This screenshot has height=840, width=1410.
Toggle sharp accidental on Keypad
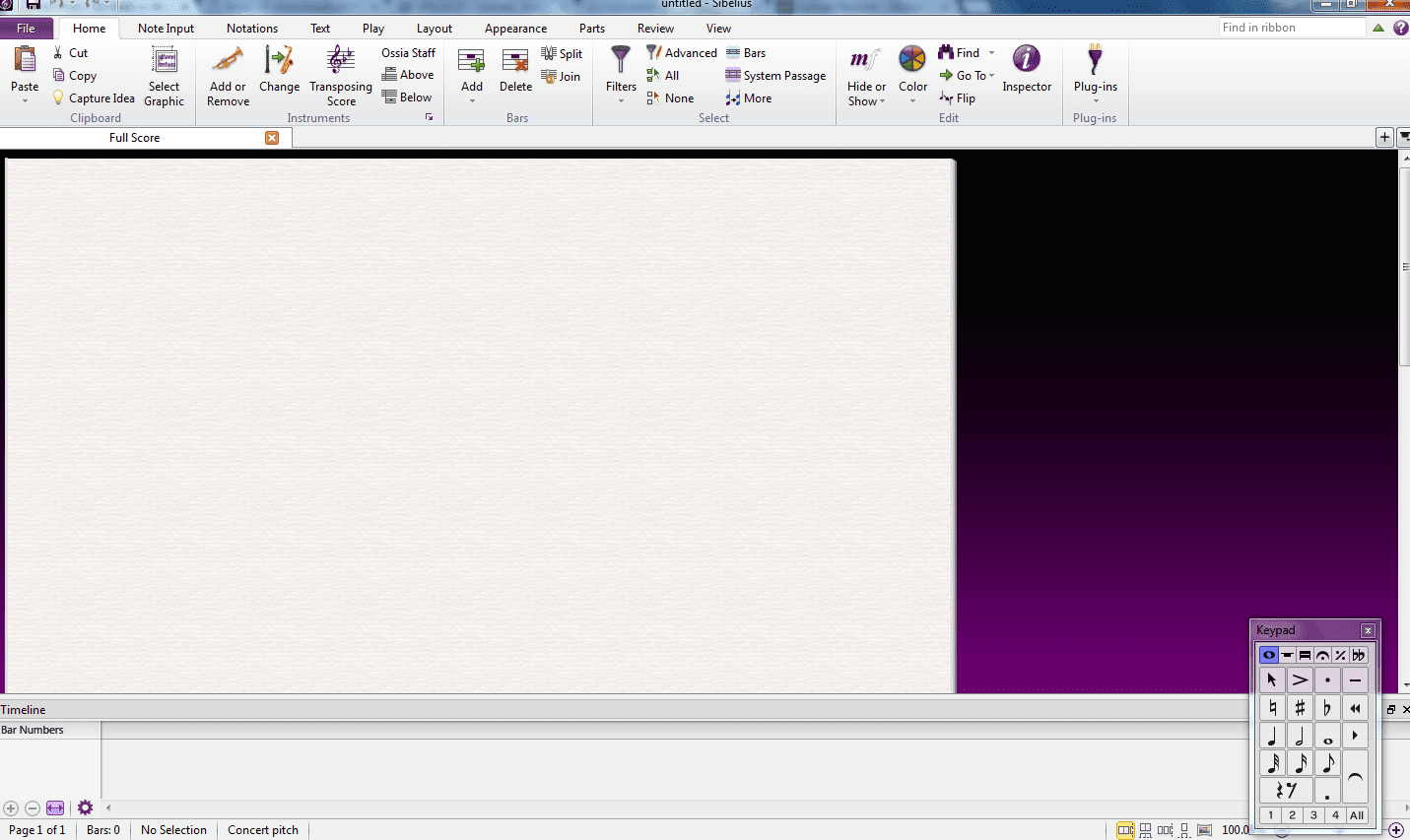1300,707
